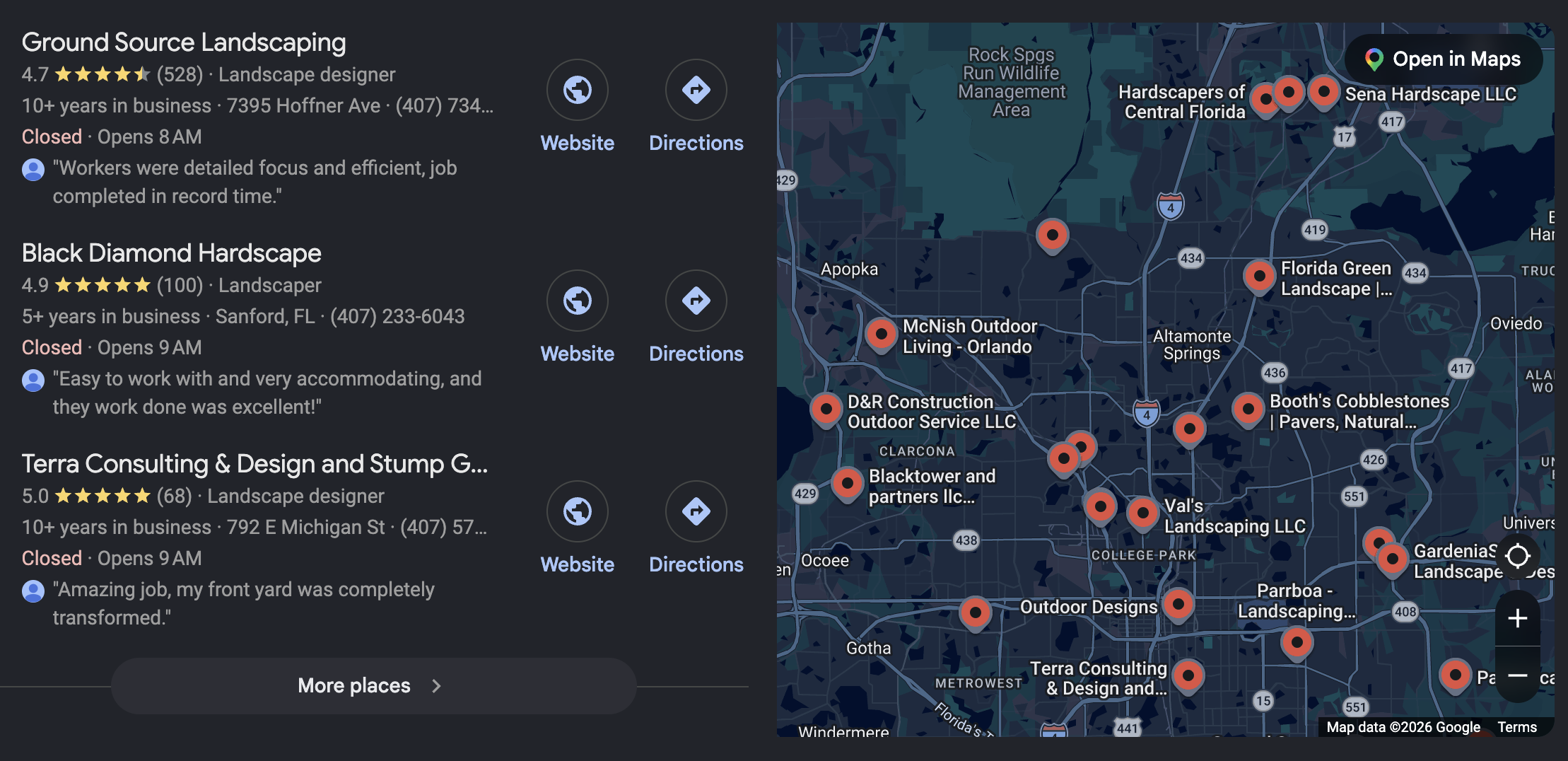The height and width of the screenshot is (761, 1568).
Task: Zoom out on the map
Action: [1517, 675]
